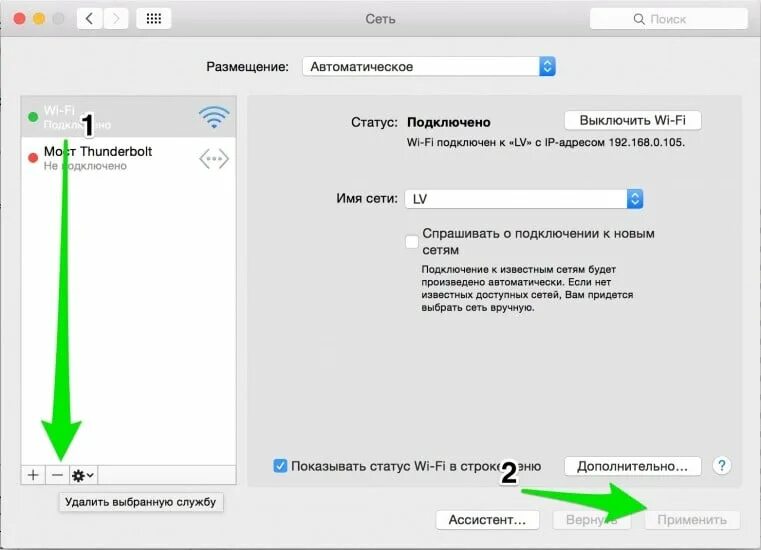Screen dimensions: 761x550
Task: Click the Thunderbolt bridge arrows icon
Action: (214, 159)
